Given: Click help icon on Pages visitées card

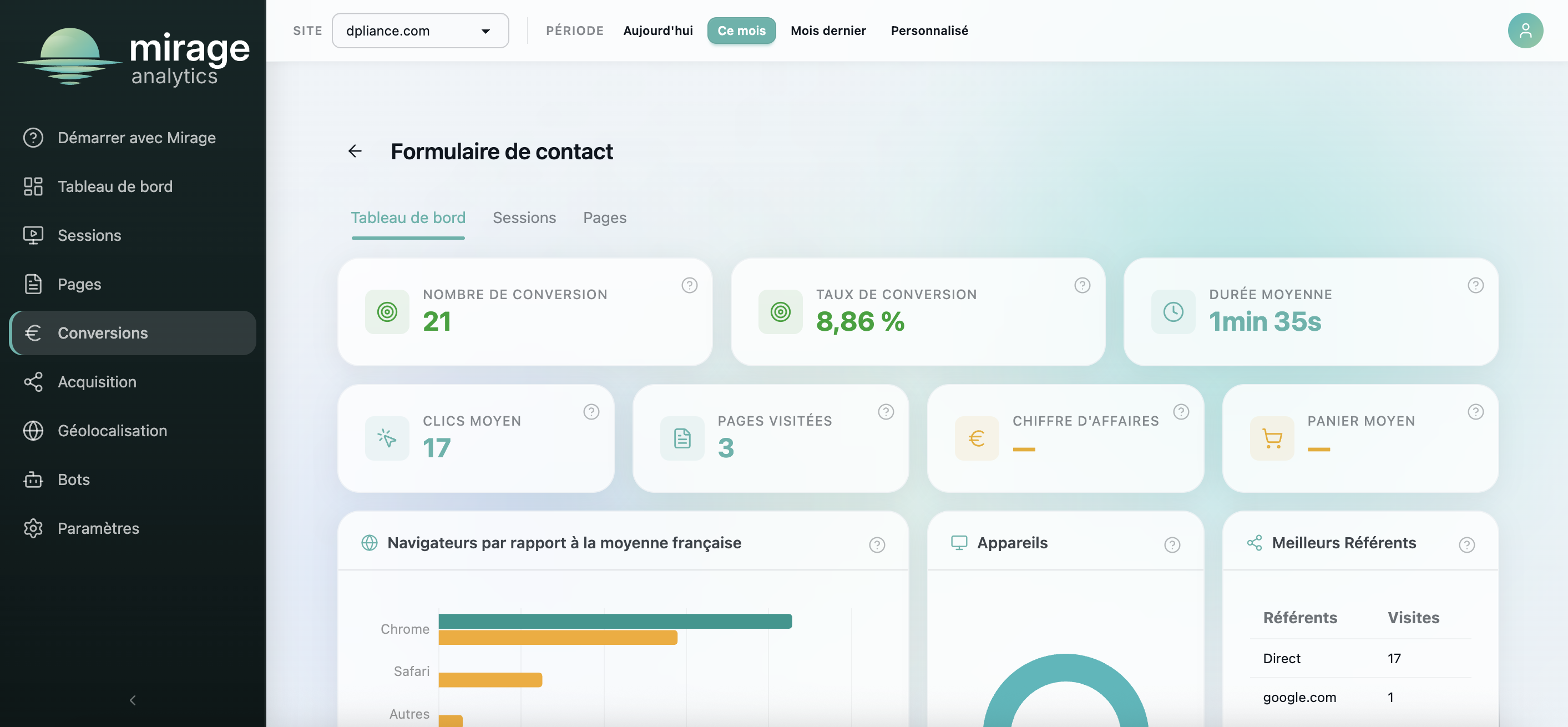Looking at the screenshot, I should point(886,412).
